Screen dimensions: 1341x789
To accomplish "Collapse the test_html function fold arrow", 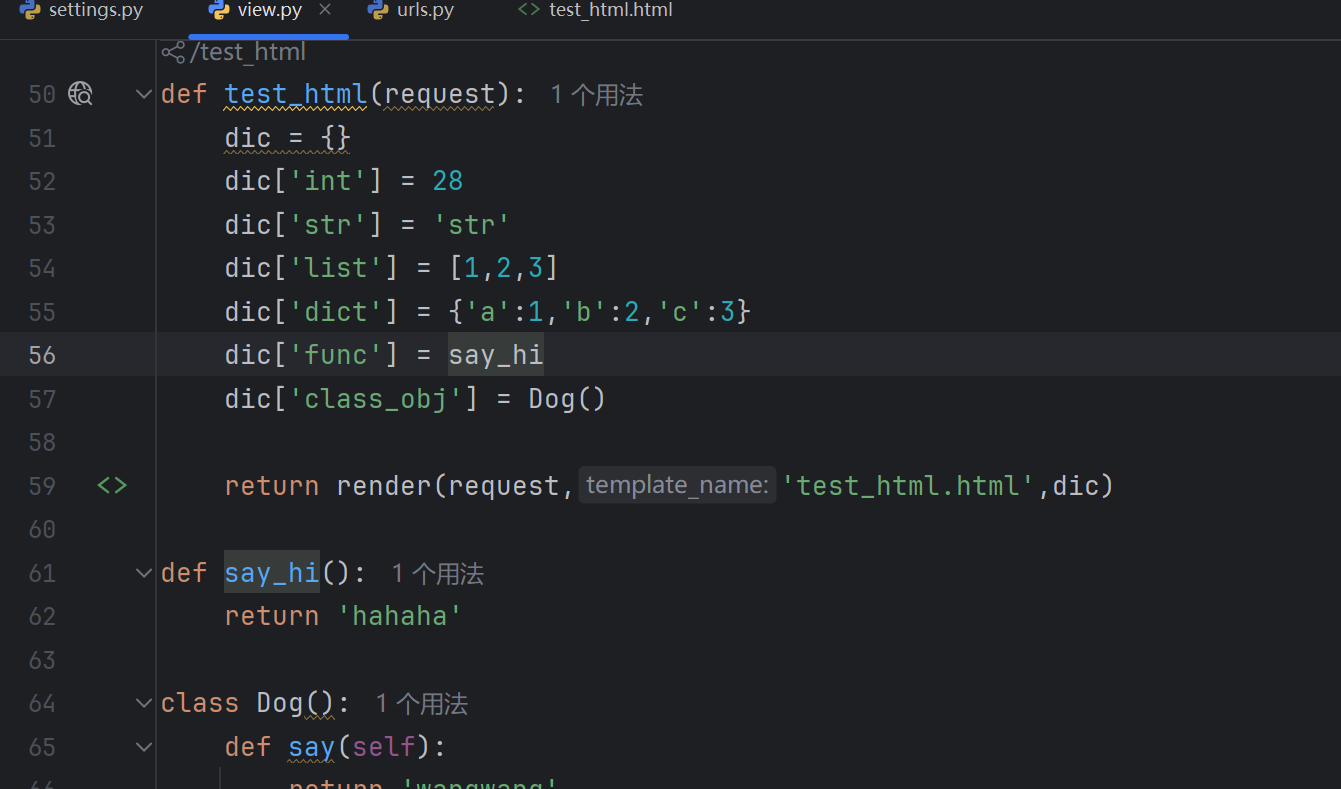I will [143, 94].
